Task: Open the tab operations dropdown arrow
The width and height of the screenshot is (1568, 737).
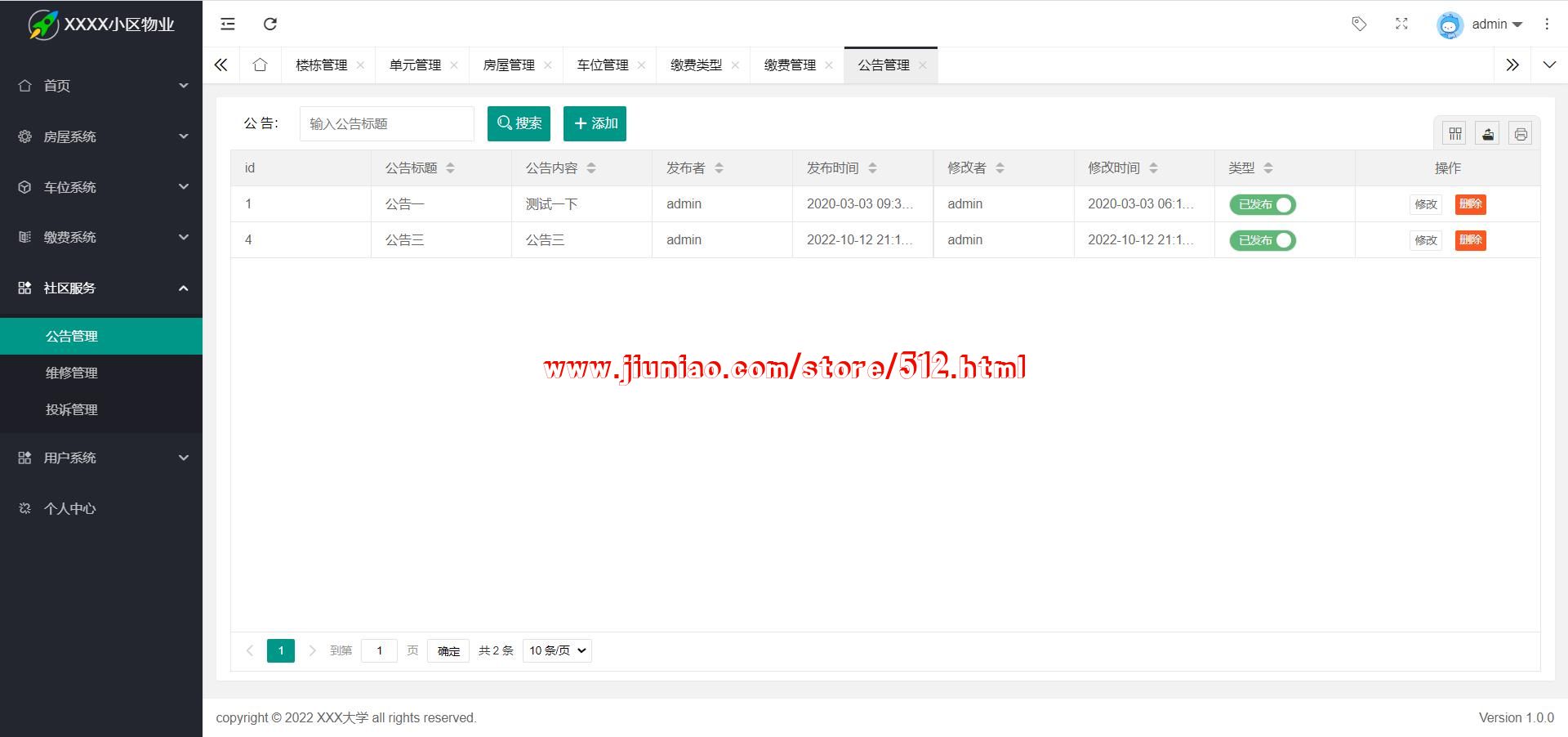Action: [x=1549, y=65]
